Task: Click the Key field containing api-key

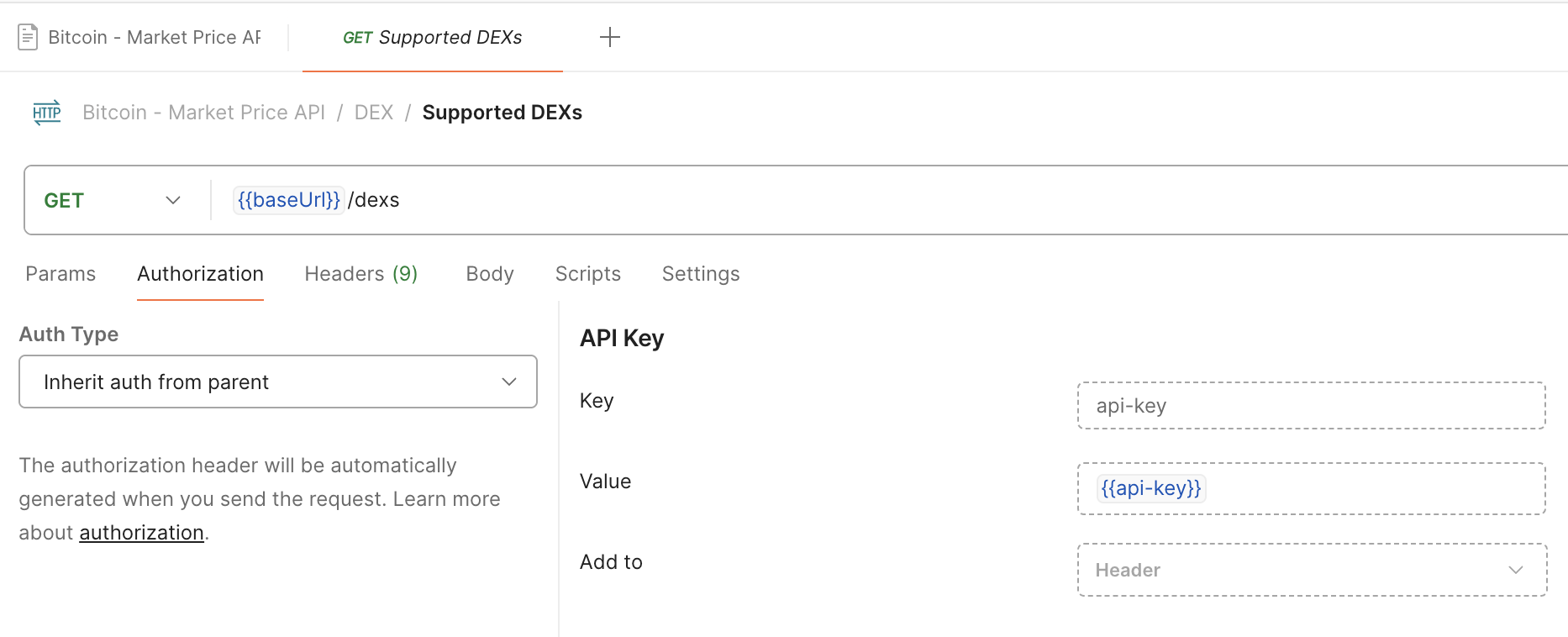Action: coord(1311,406)
